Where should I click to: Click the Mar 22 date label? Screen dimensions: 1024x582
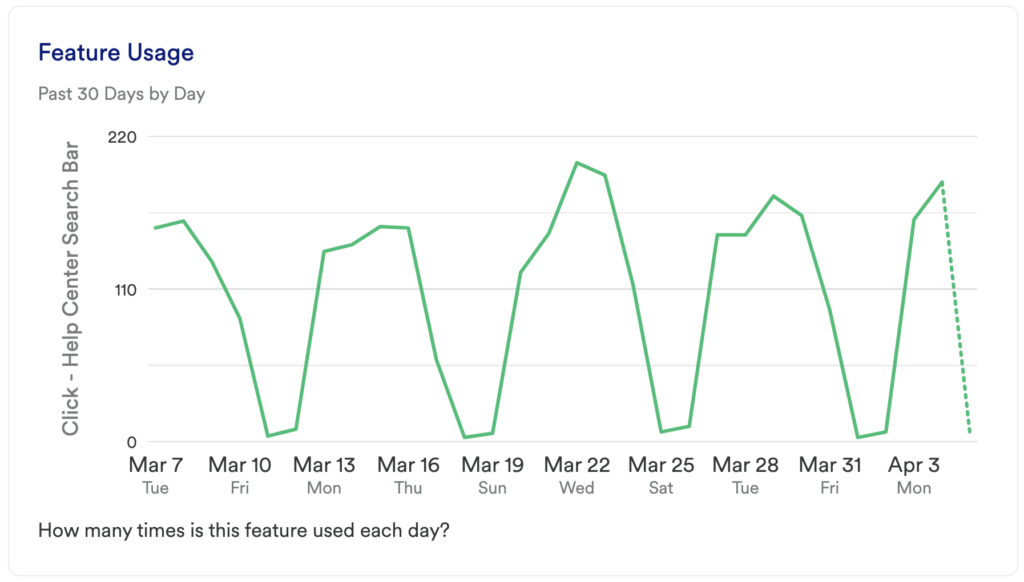pos(577,465)
